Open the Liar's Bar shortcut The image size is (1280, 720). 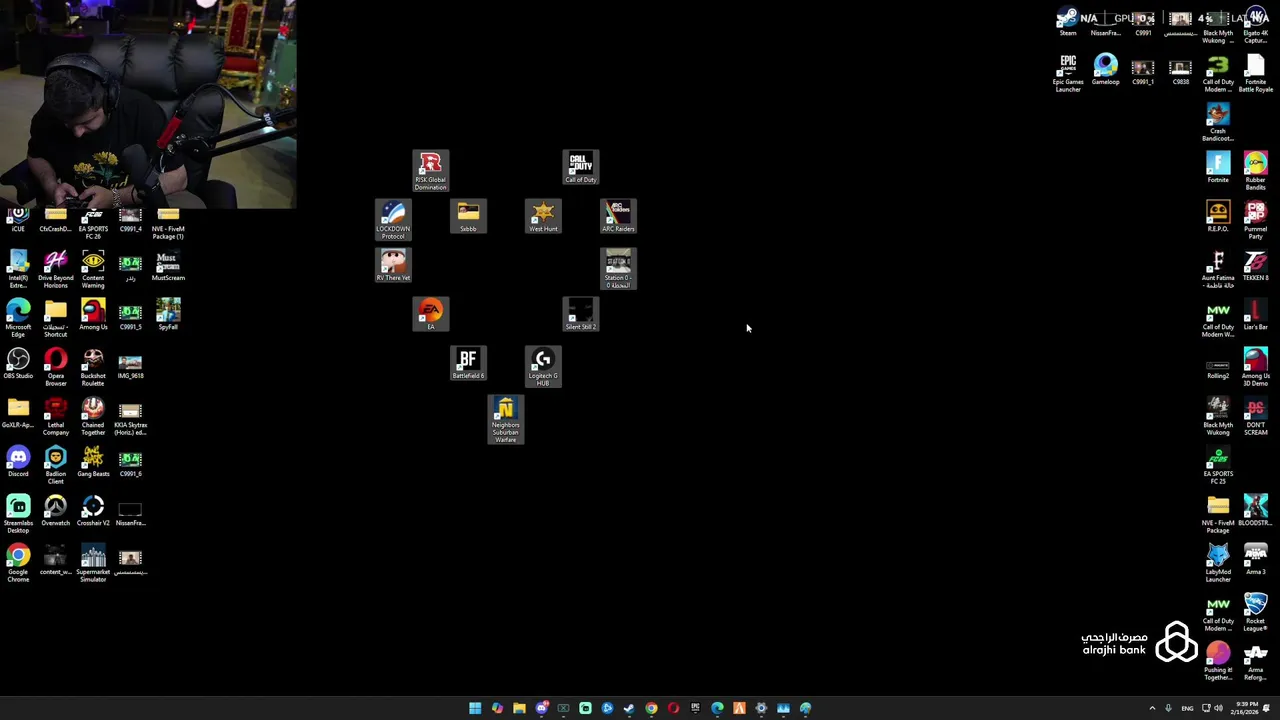point(1255,314)
